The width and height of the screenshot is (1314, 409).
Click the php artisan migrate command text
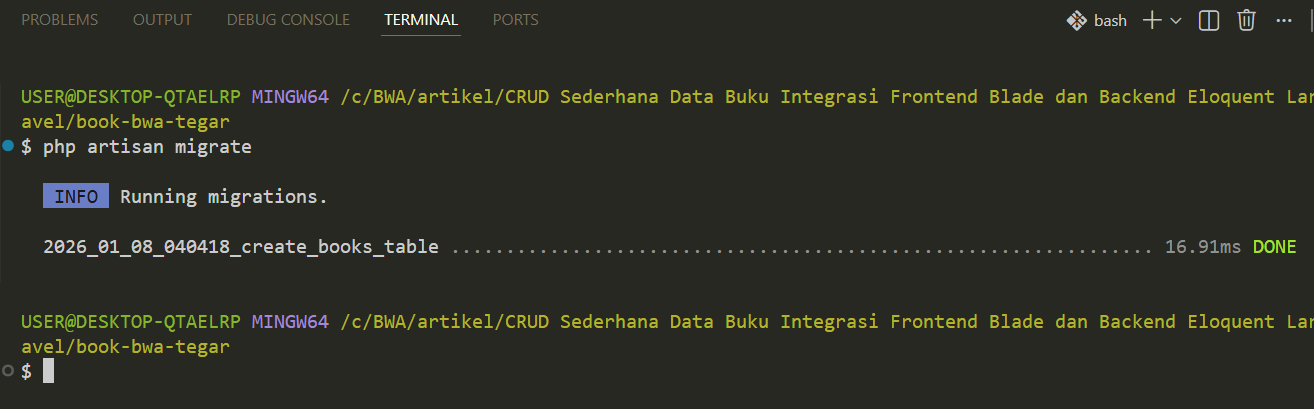(x=147, y=147)
